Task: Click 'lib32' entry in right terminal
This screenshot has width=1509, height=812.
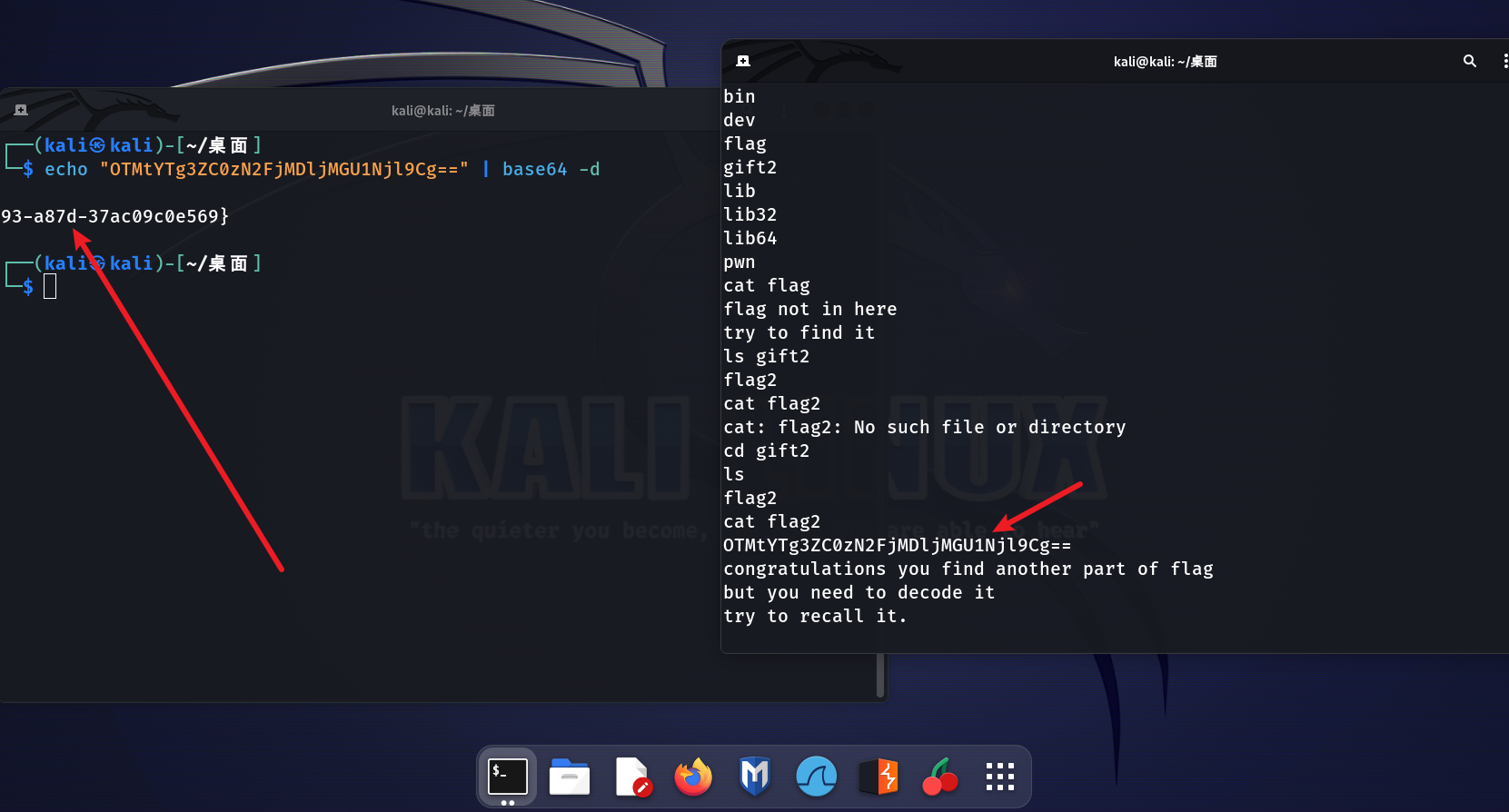Action: [750, 214]
